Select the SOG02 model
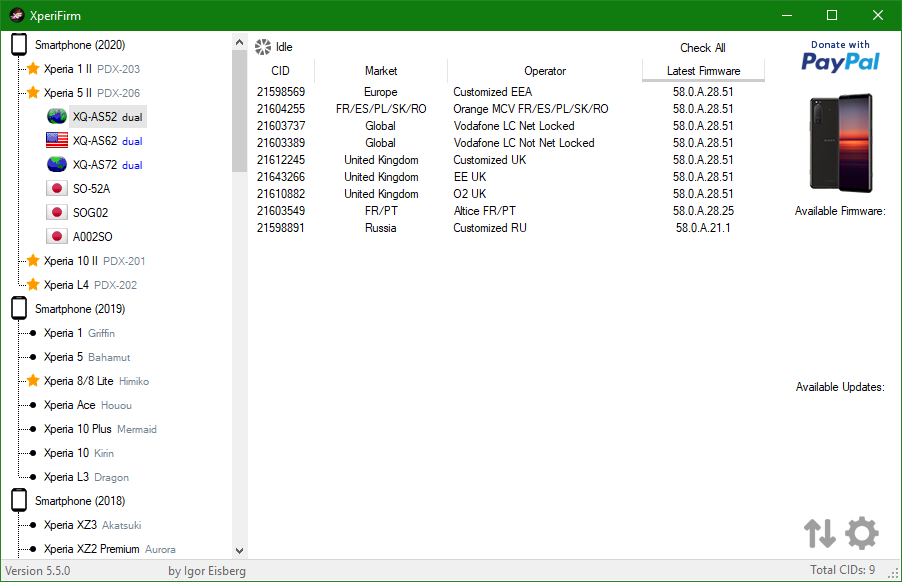Viewport: 902px width, 582px height. point(90,213)
